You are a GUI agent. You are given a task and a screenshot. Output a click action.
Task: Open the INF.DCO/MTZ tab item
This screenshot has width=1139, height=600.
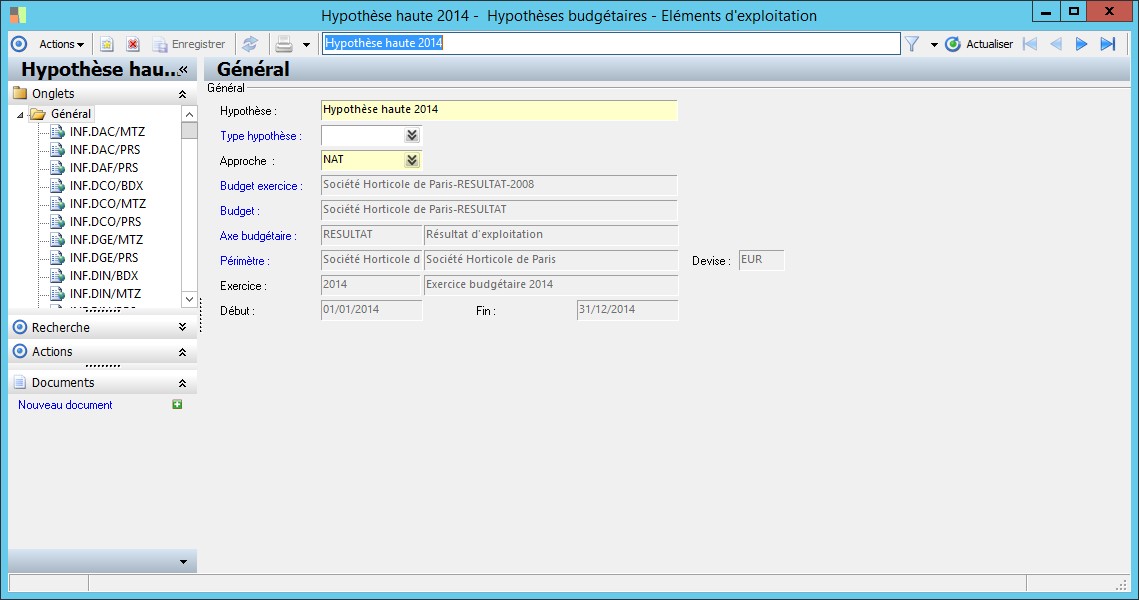click(108, 203)
